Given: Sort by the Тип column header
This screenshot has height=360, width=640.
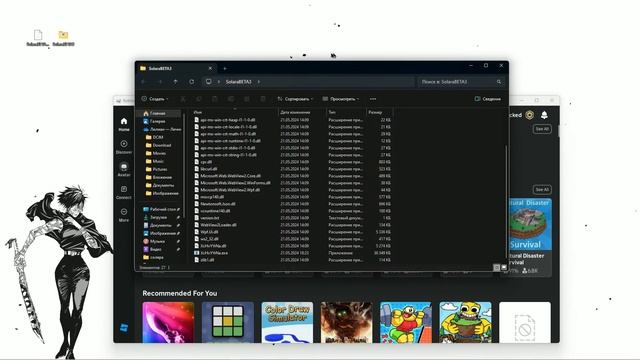Looking at the screenshot, I should (332, 112).
